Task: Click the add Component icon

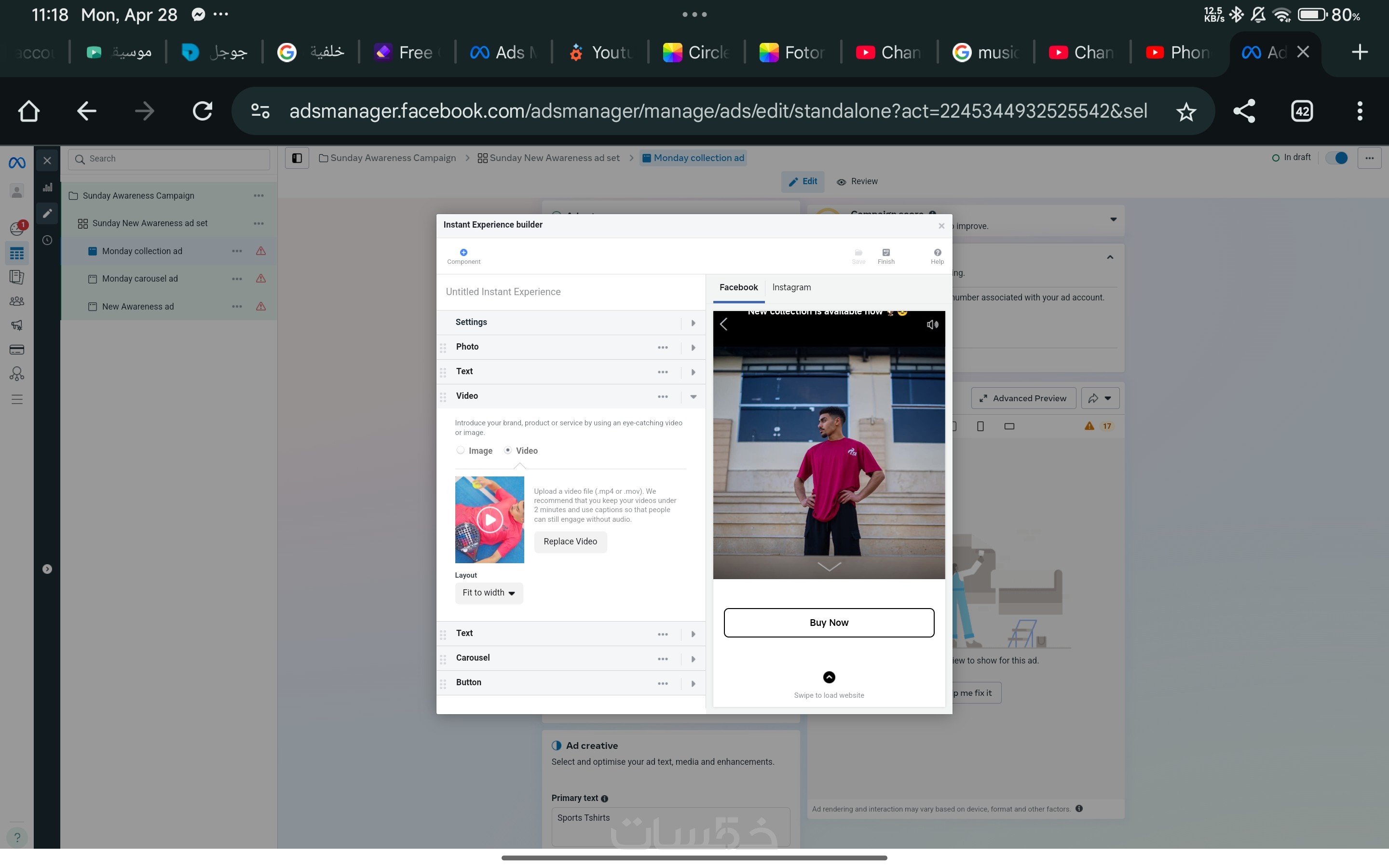Action: pos(463,253)
